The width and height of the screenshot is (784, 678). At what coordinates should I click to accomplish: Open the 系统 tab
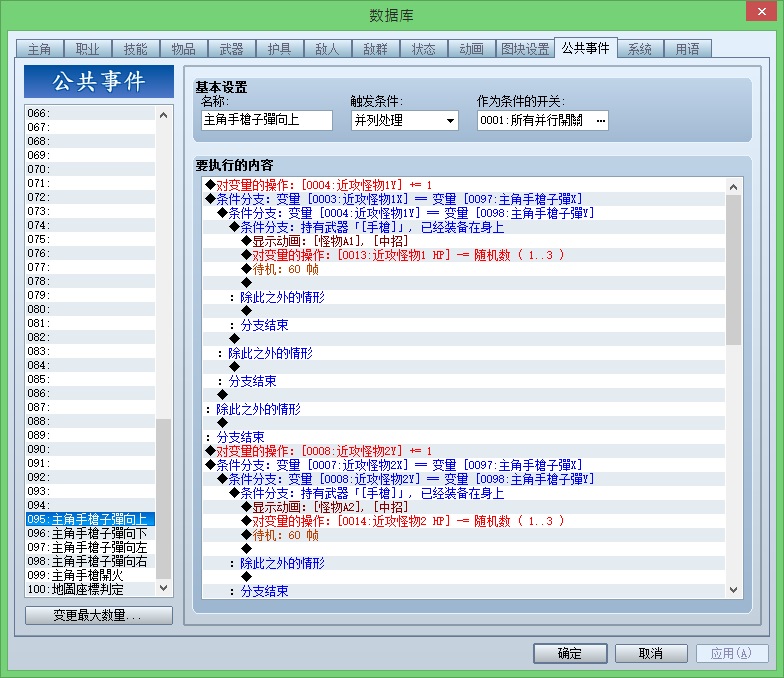click(x=640, y=49)
